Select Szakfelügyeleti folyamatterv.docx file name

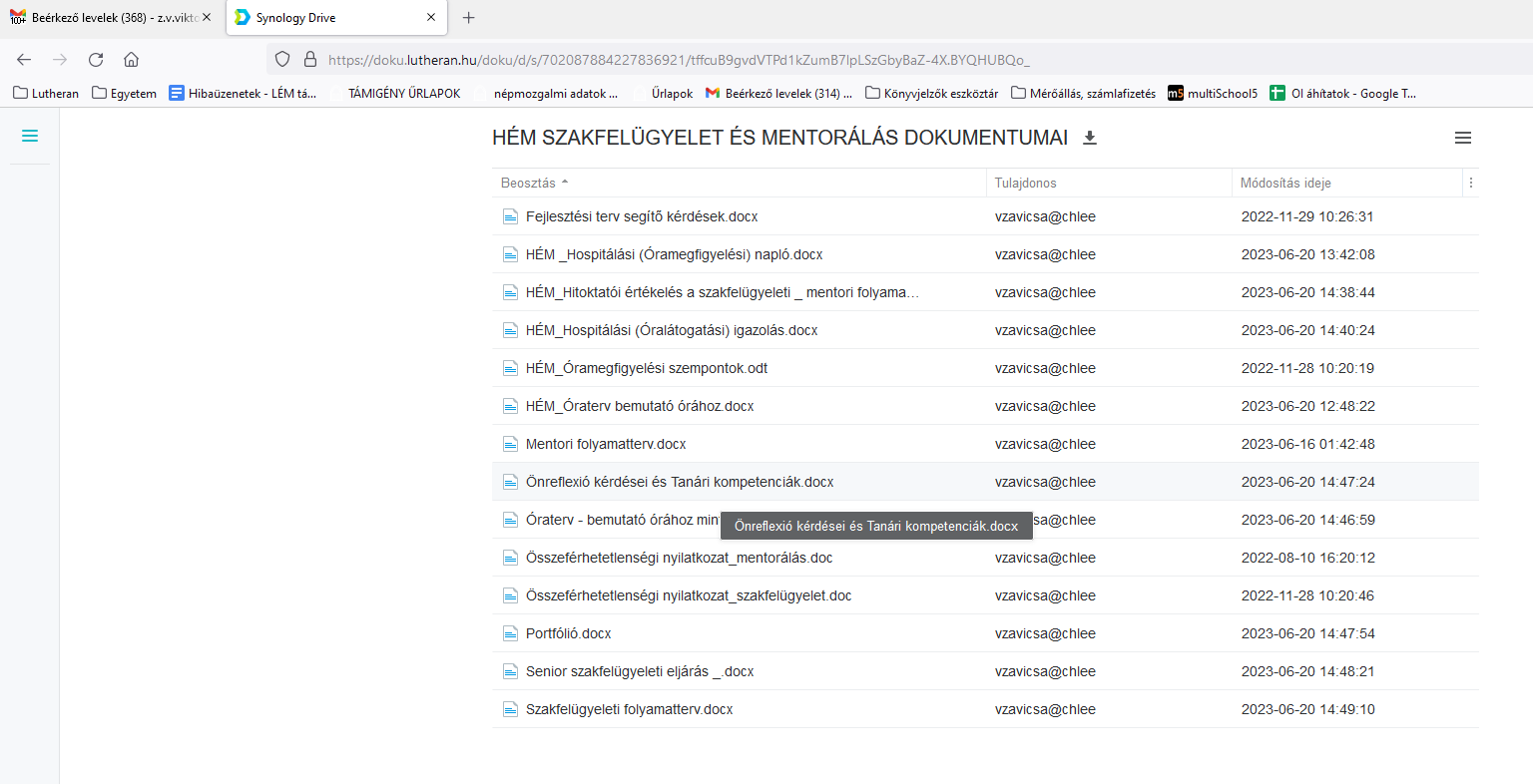630,709
